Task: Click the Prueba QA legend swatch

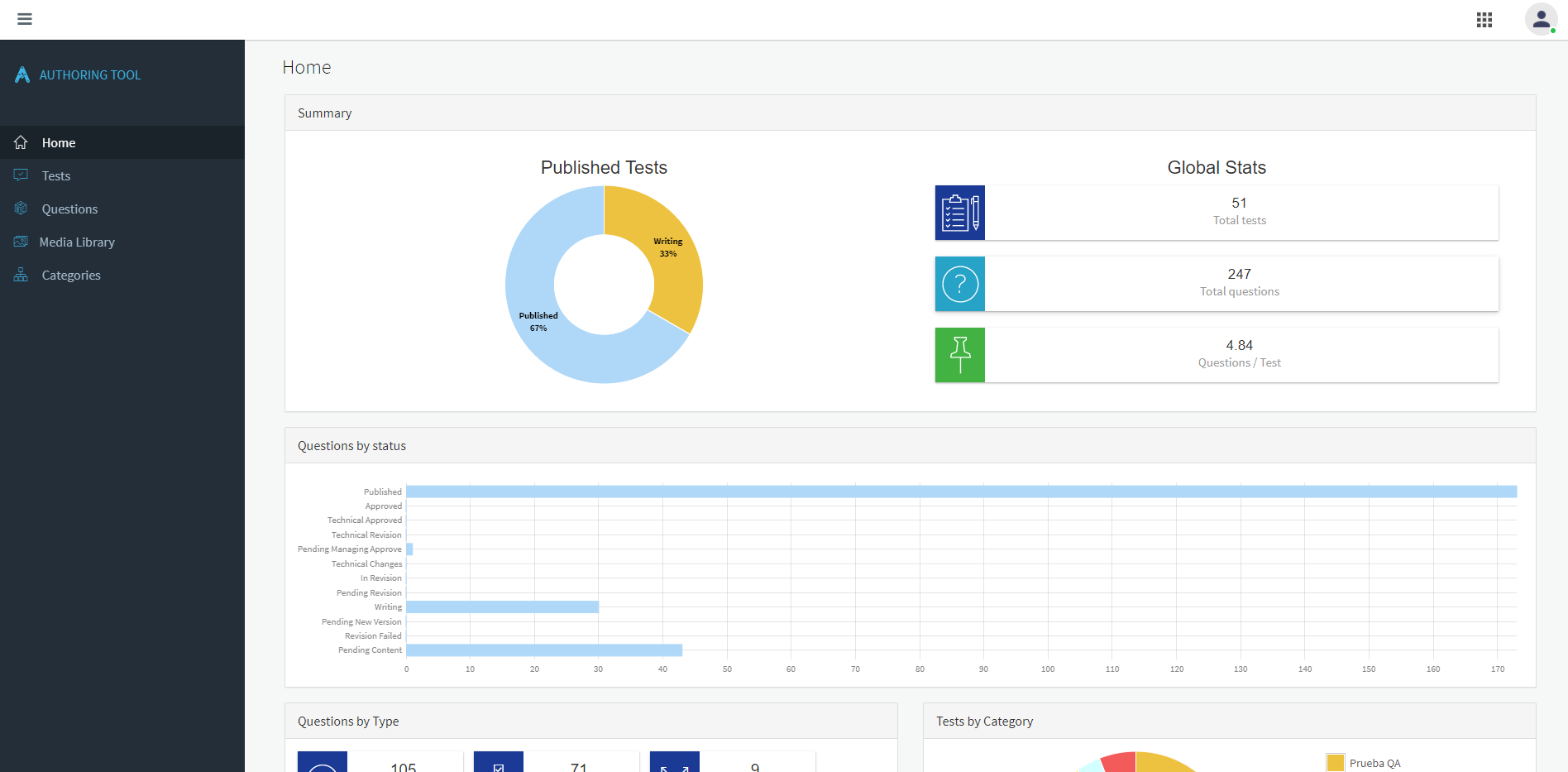Action: 1335,763
